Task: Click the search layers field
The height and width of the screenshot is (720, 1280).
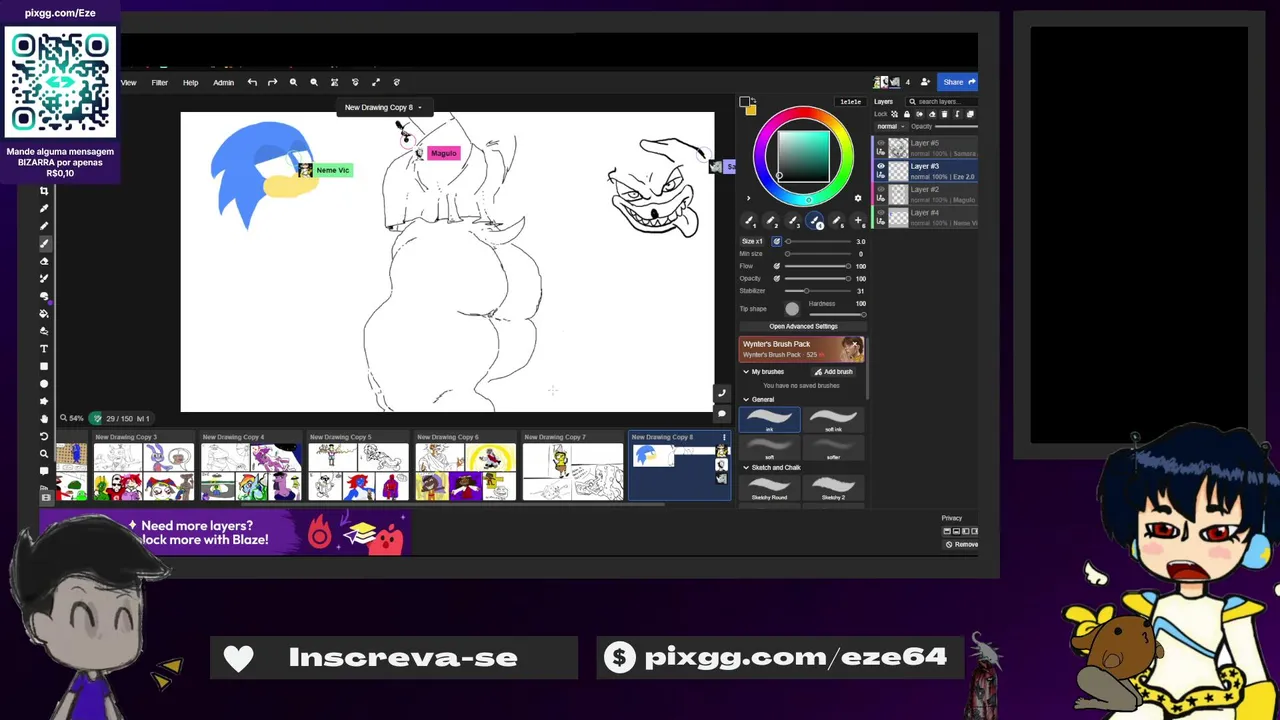Action: point(941,101)
